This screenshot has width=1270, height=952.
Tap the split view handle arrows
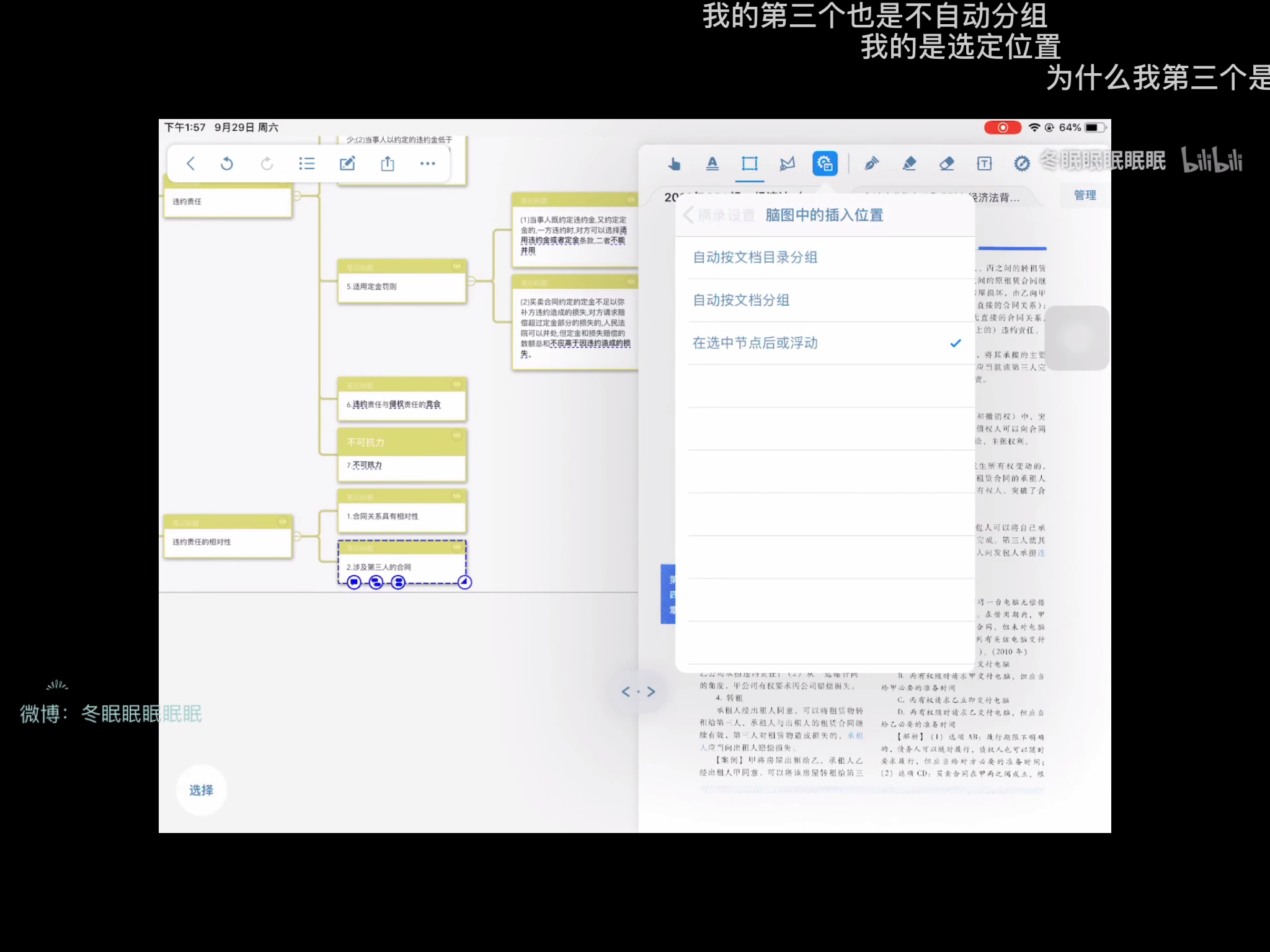point(638,692)
